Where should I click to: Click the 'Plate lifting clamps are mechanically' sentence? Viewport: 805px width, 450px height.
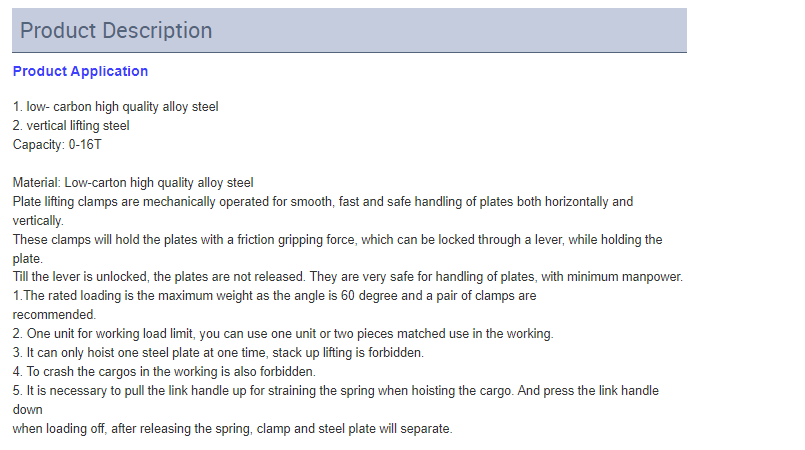pos(323,202)
